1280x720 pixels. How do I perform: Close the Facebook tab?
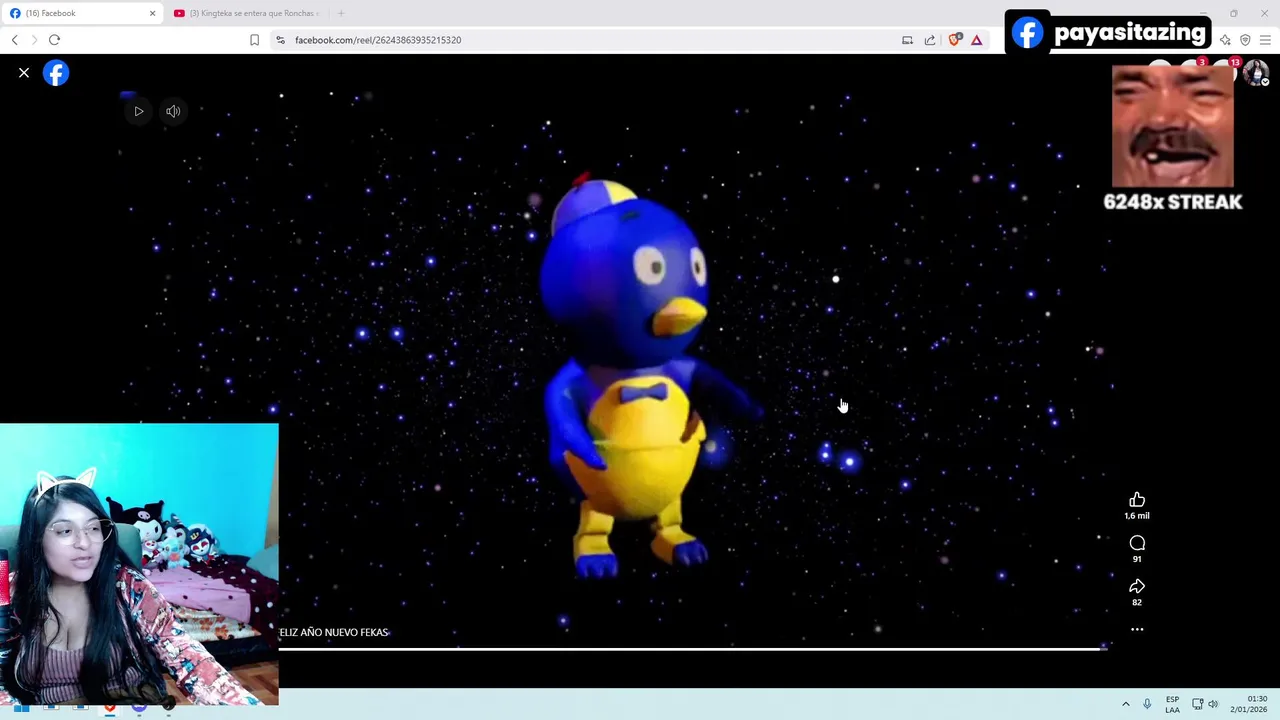click(152, 13)
